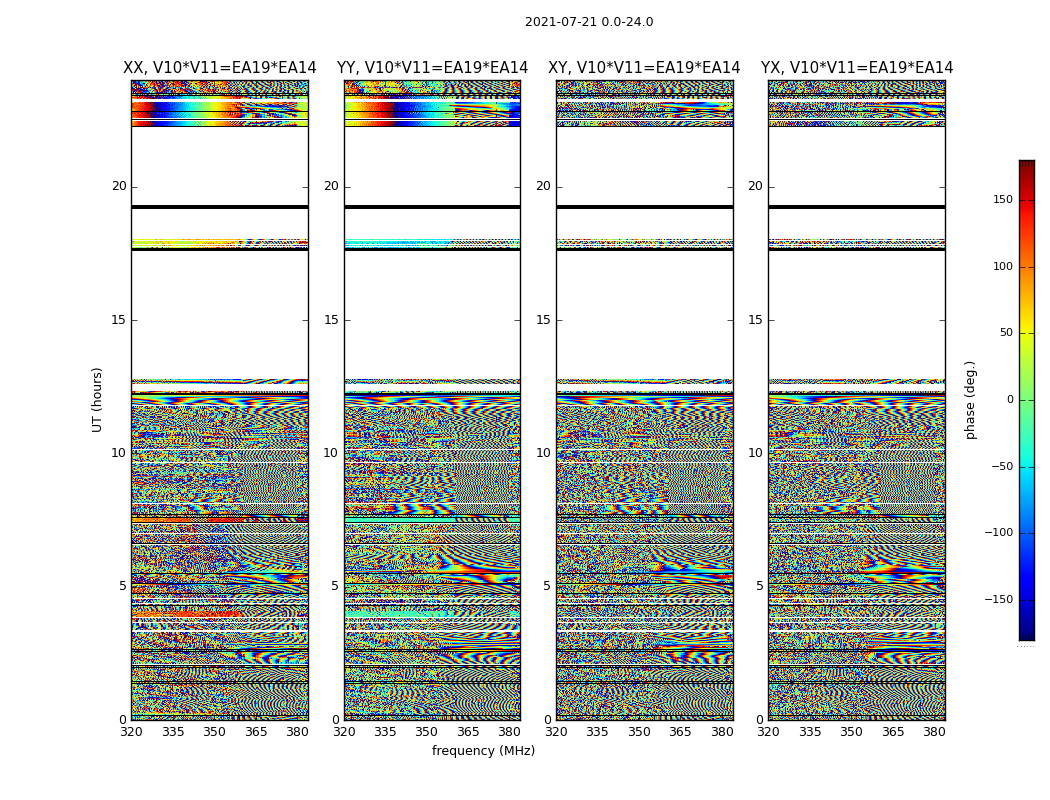1050x800 pixels.
Task: Click the YX, V10*V11=EA19*EA14 panel title
Action: (856, 68)
